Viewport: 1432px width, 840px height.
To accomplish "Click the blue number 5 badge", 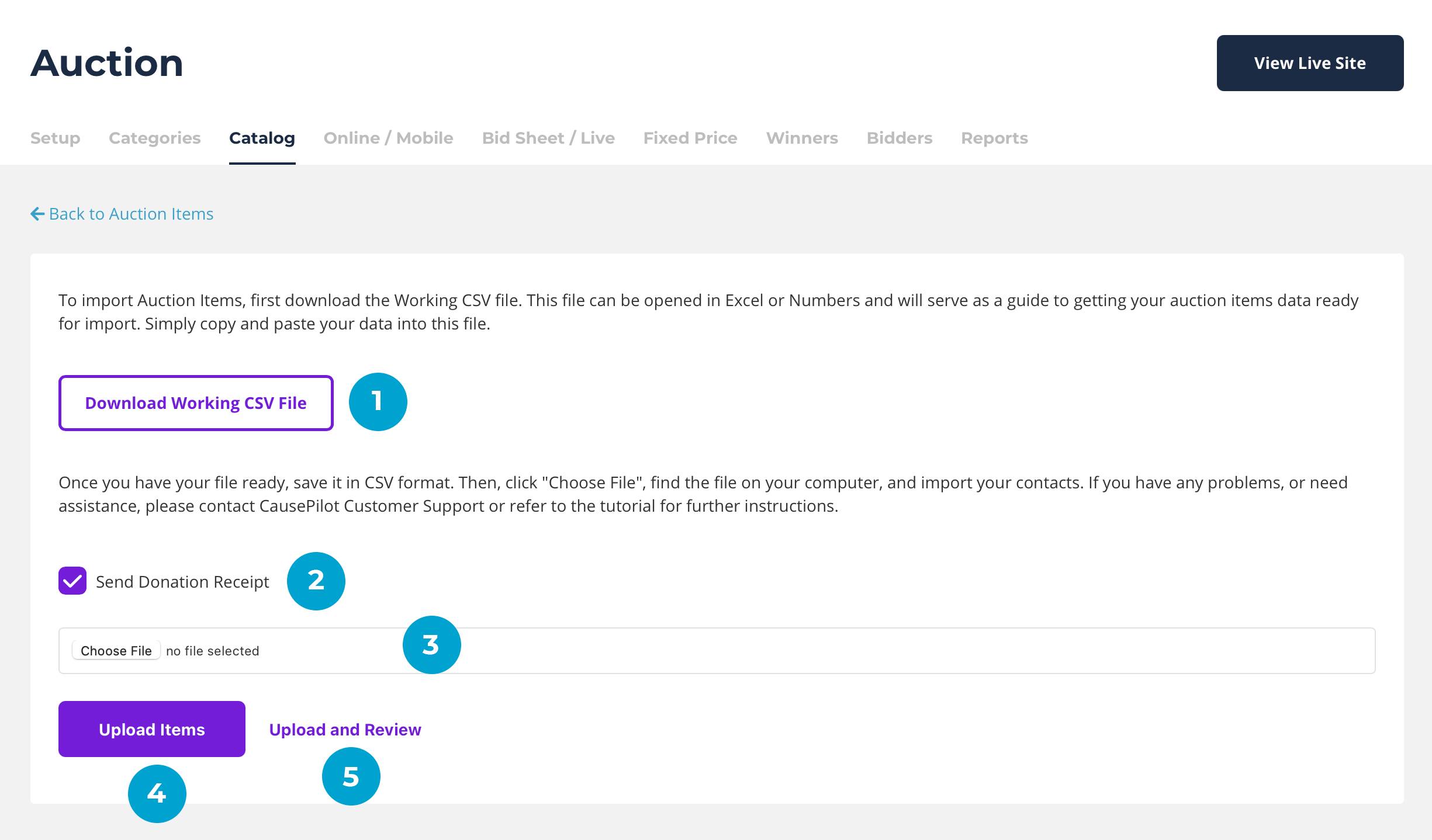I will [351, 776].
